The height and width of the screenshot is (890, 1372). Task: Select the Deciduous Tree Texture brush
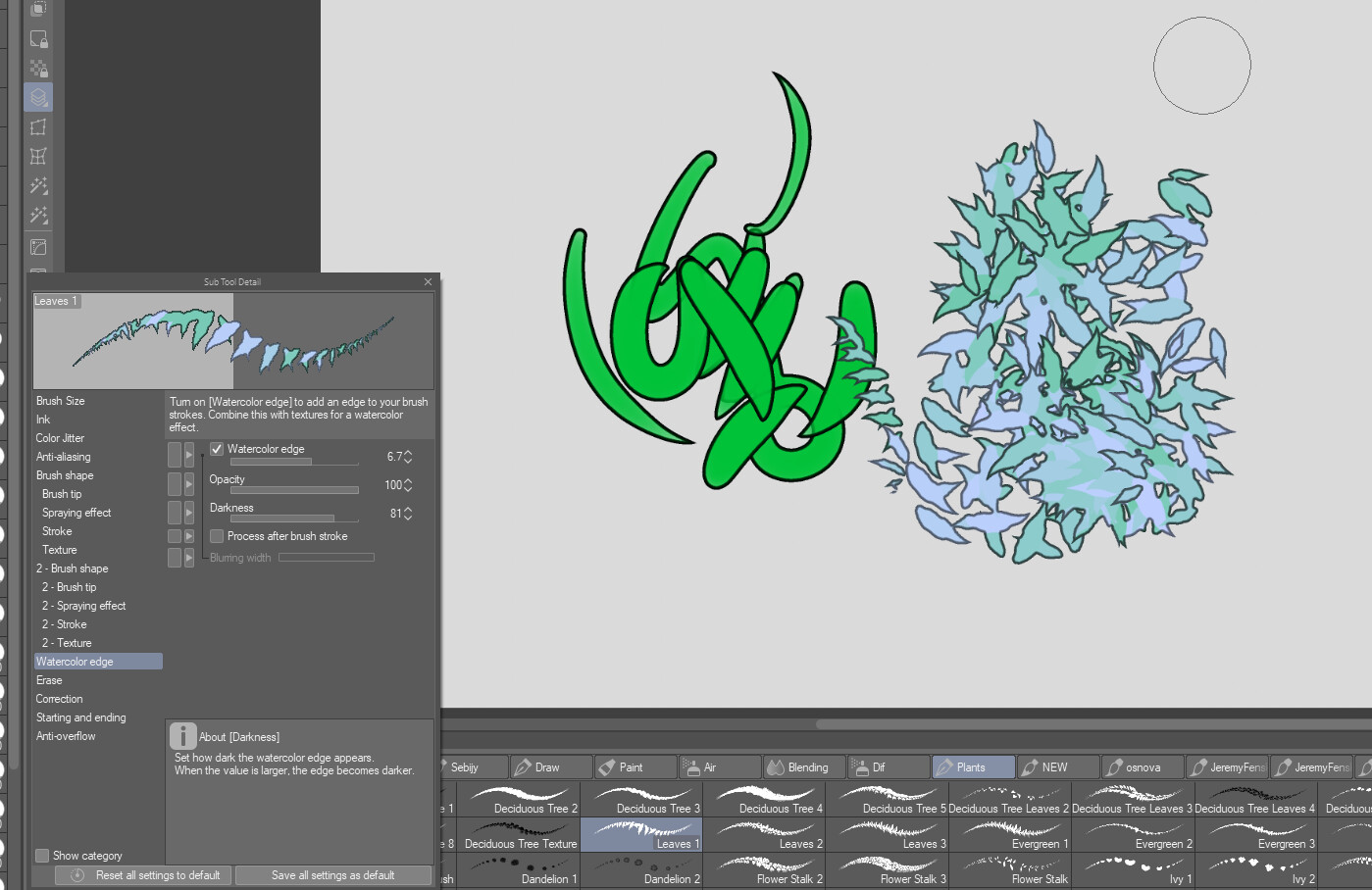pyautogui.click(x=520, y=834)
